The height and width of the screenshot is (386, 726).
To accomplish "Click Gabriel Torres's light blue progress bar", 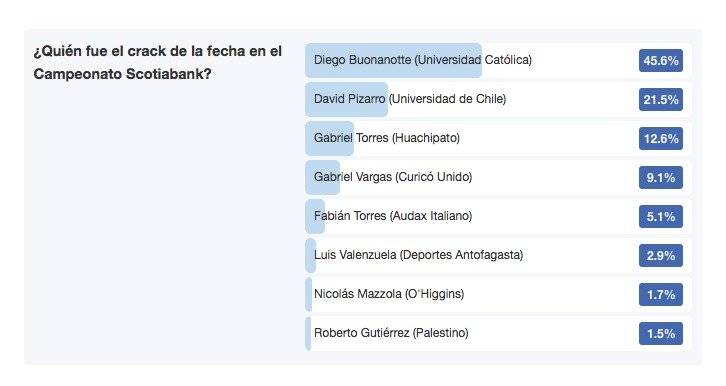I will [329, 138].
